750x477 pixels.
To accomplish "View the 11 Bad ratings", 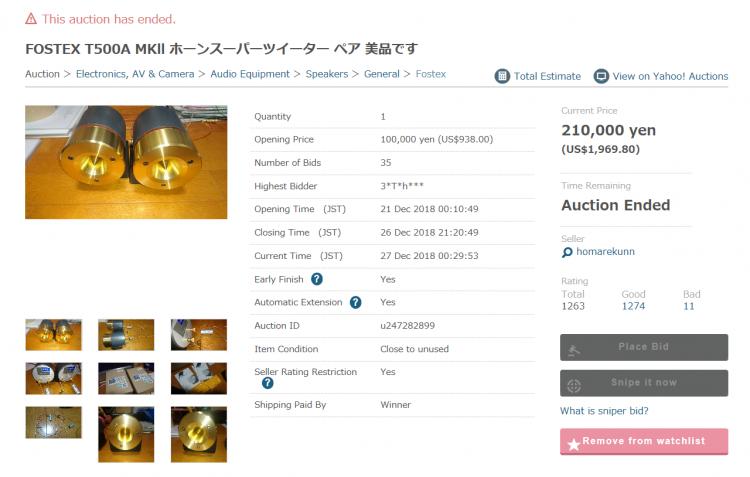I will click(689, 306).
